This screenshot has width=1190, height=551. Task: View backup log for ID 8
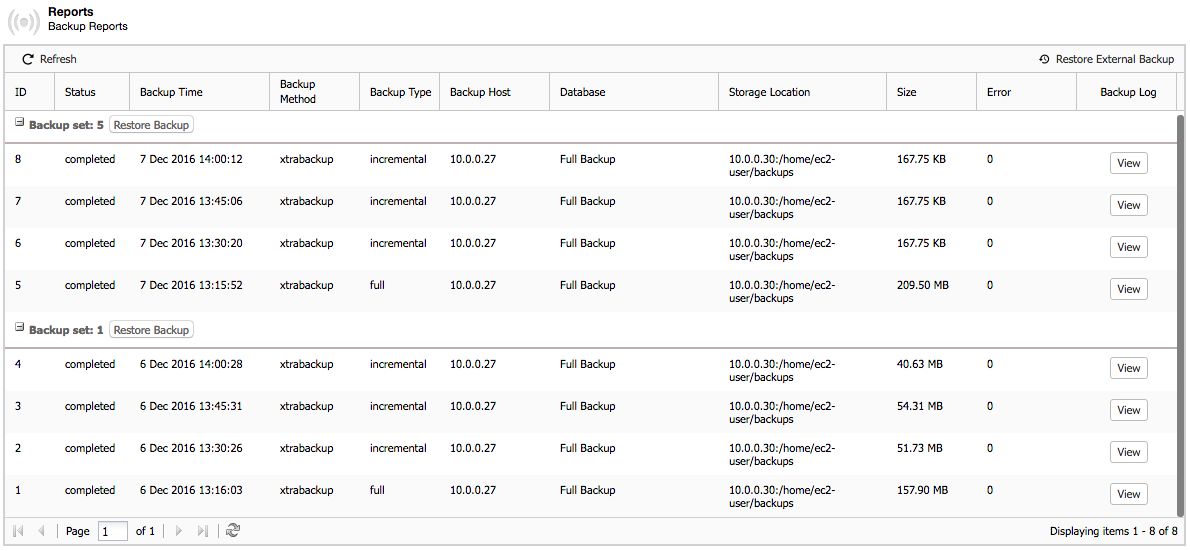[x=1129, y=163]
